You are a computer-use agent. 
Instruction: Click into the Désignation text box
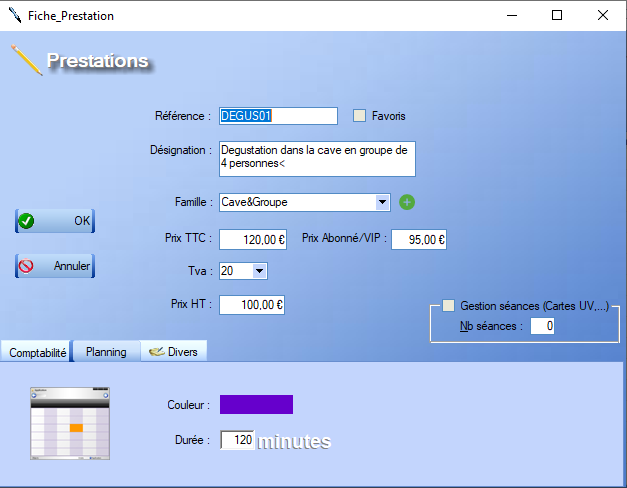tap(315, 158)
